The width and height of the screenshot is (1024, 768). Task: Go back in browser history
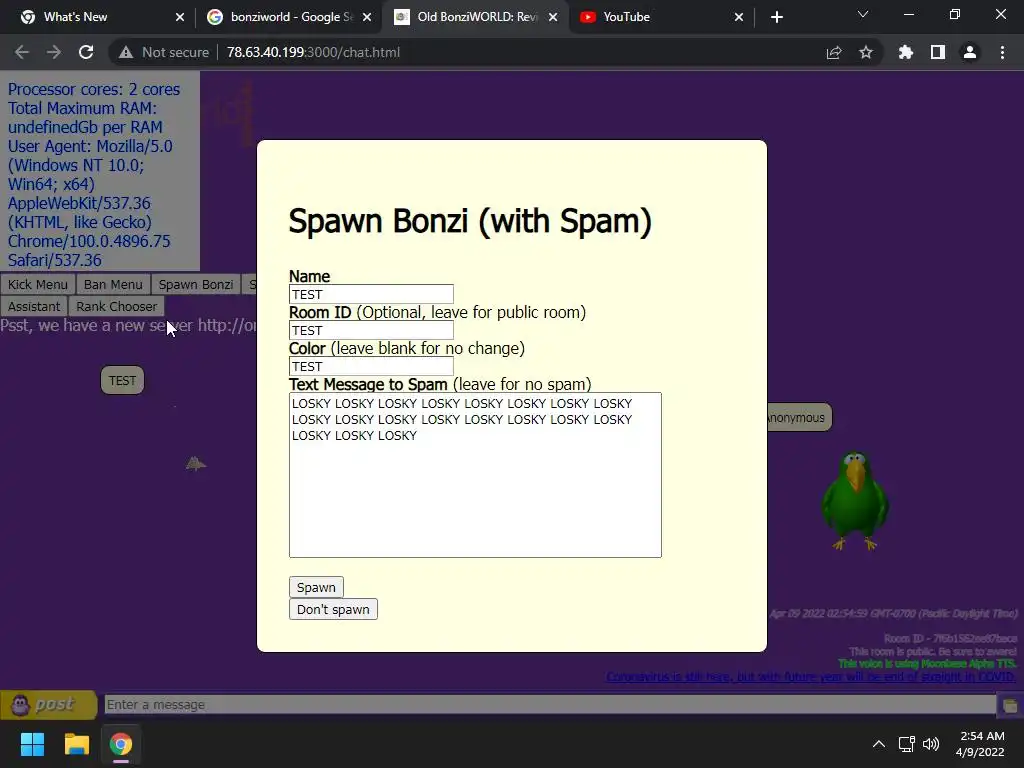[22, 52]
